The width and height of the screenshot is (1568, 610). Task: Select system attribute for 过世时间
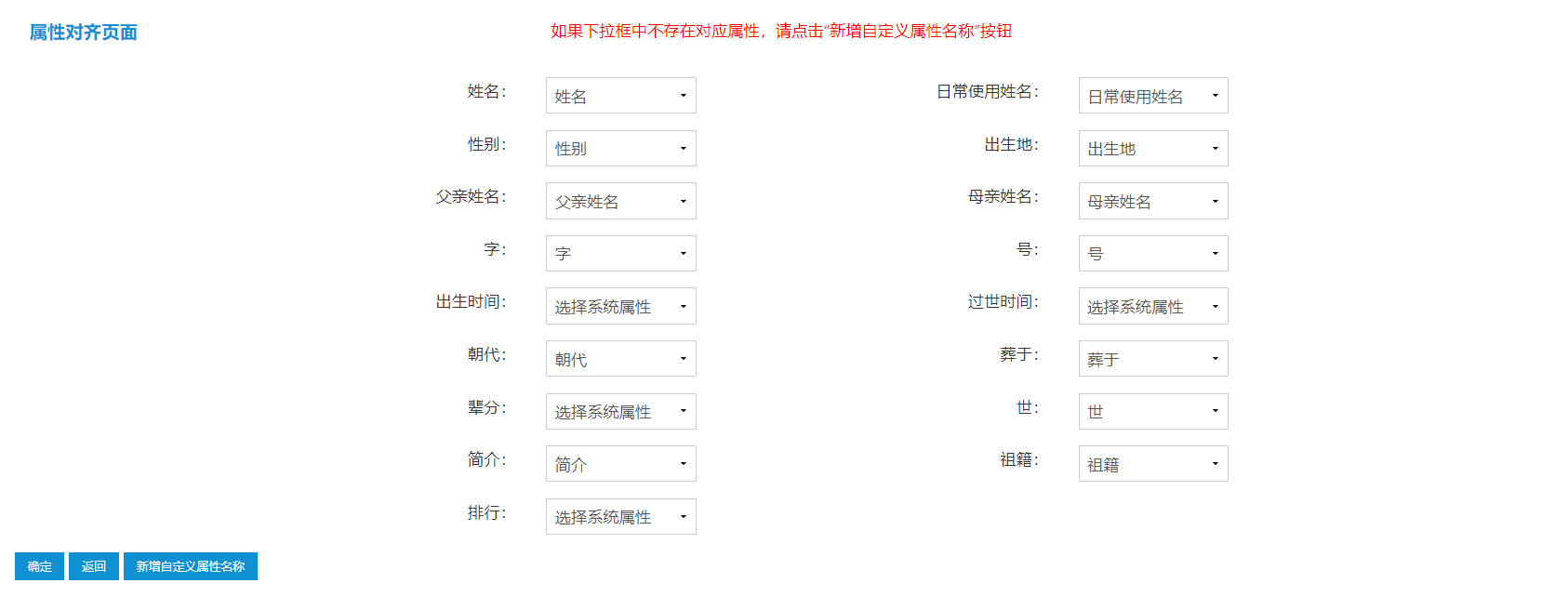pos(1153,306)
